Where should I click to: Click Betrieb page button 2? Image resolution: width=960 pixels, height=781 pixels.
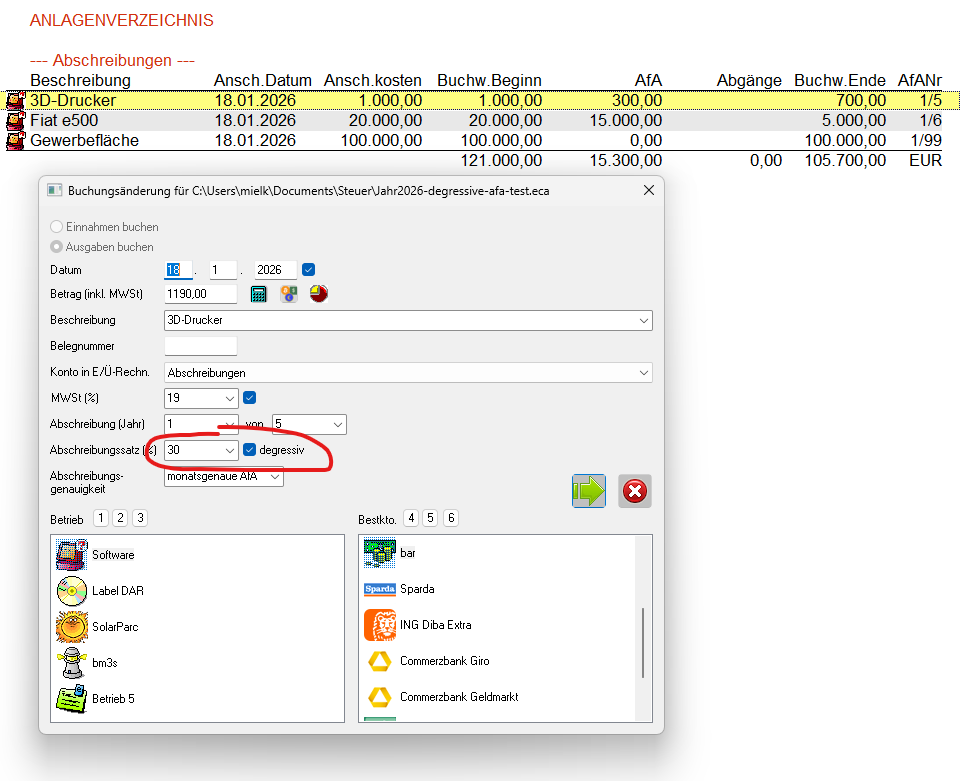(x=120, y=518)
